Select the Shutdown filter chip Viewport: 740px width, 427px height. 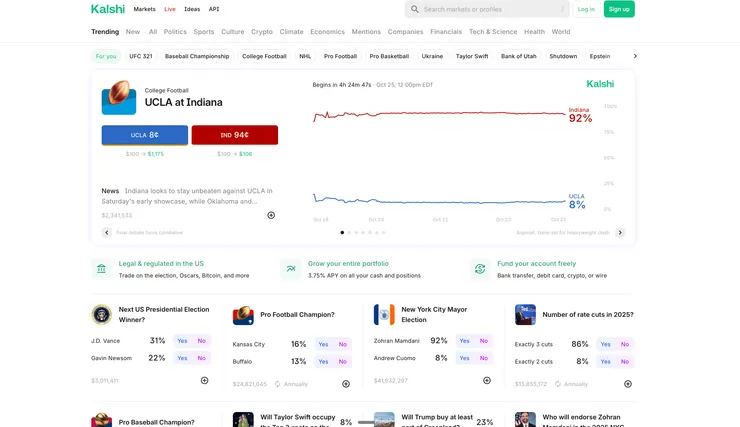[563, 56]
